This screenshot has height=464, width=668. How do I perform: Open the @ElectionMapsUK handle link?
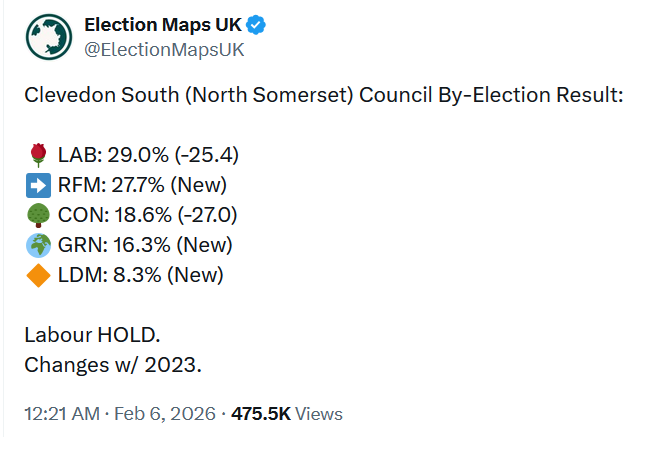pos(164,49)
